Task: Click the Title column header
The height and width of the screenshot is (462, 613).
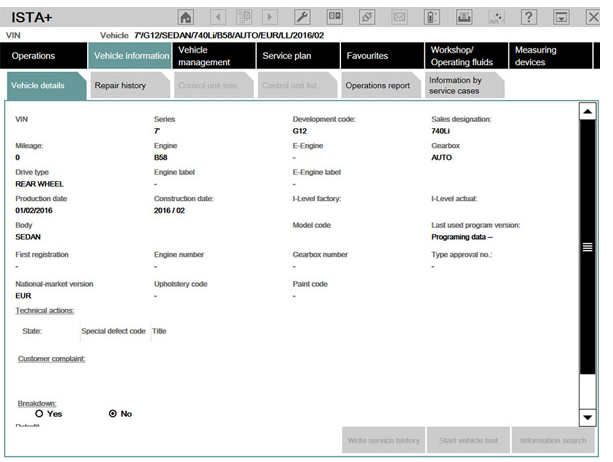Action: pyautogui.click(x=159, y=331)
